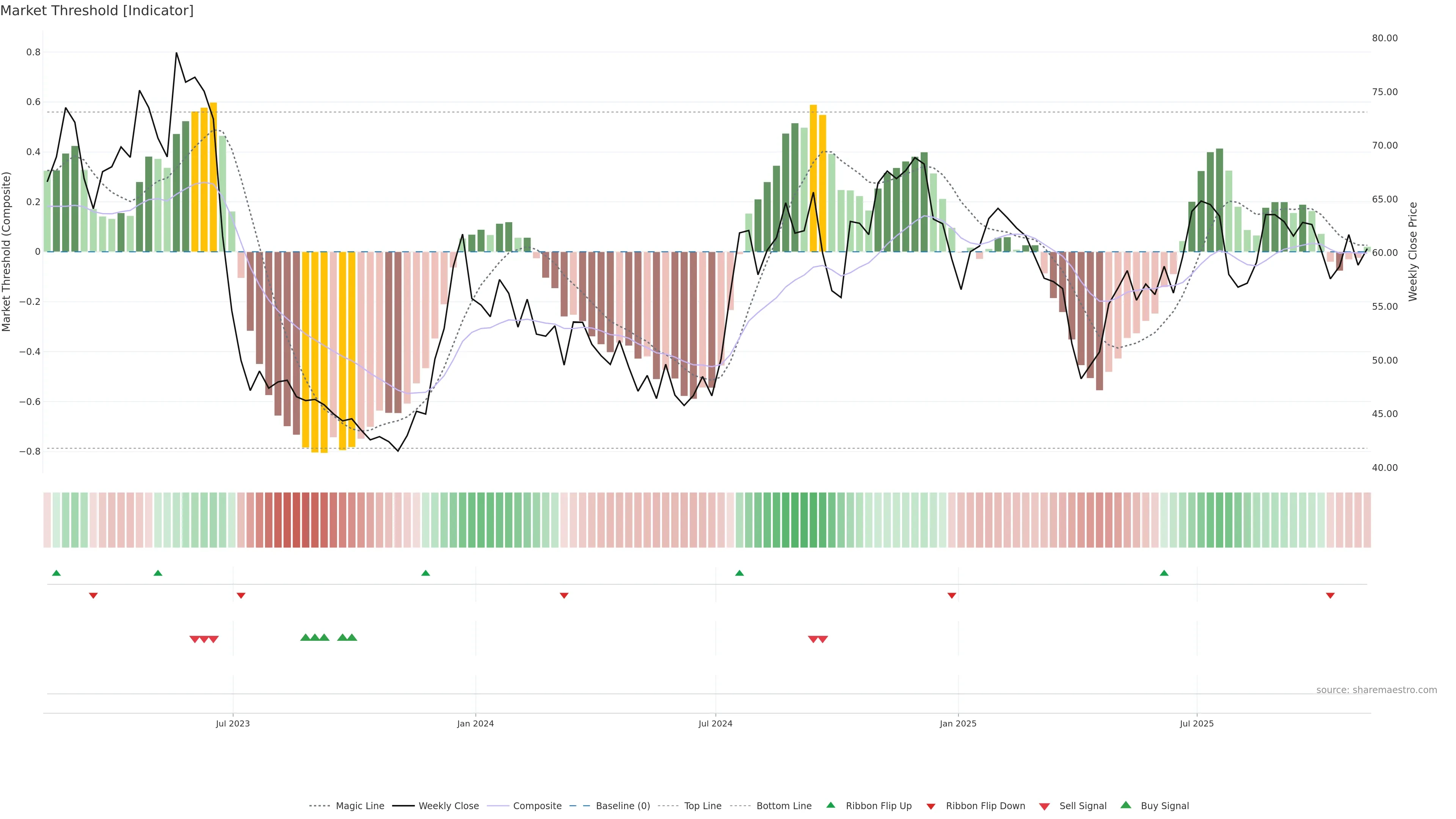Click the Buy Signal legend triangle icon
Viewport: 1456px width, 819px height.
[x=1126, y=805]
